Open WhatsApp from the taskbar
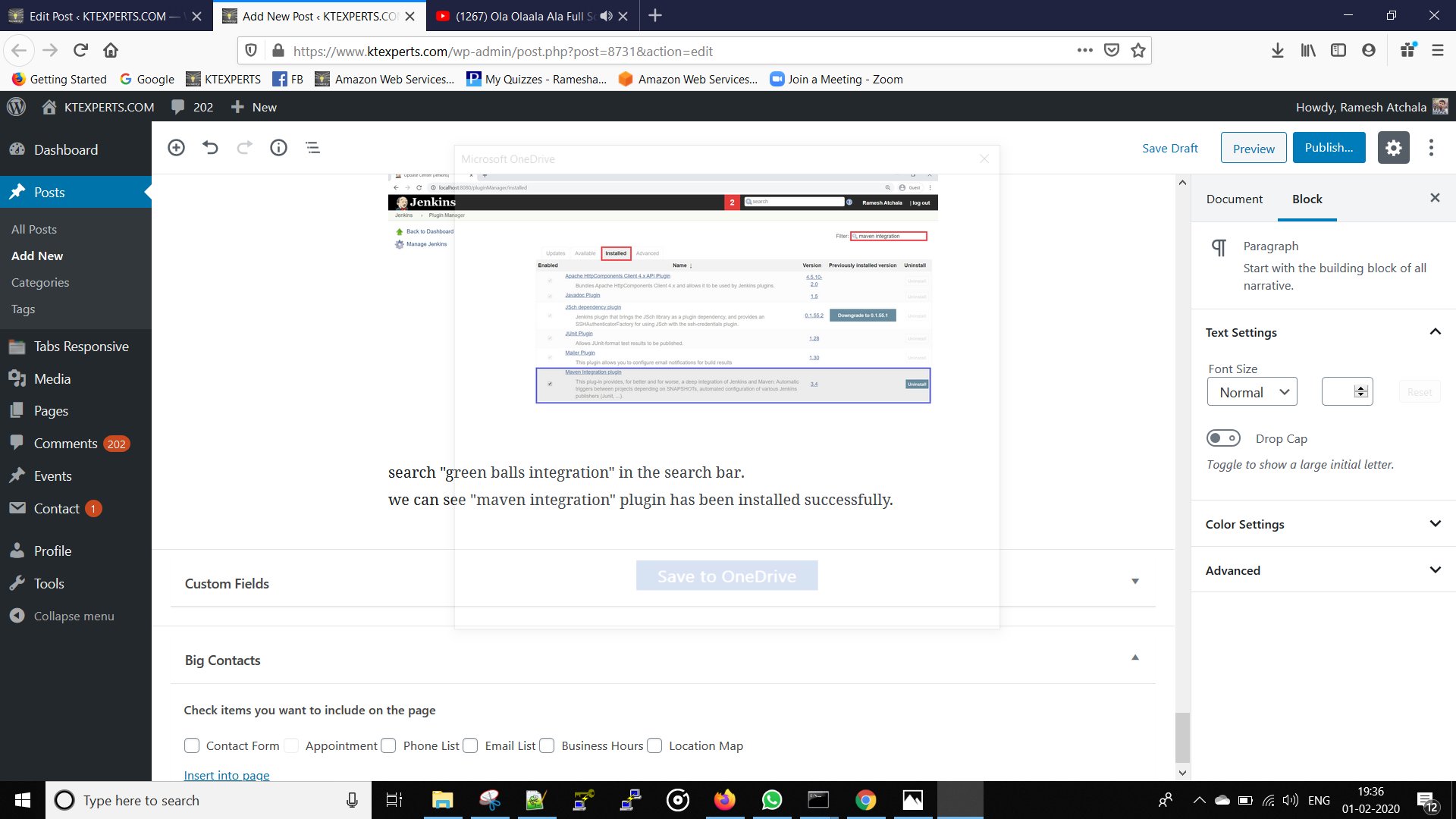Screen dimensions: 1456x819 click(x=772, y=800)
